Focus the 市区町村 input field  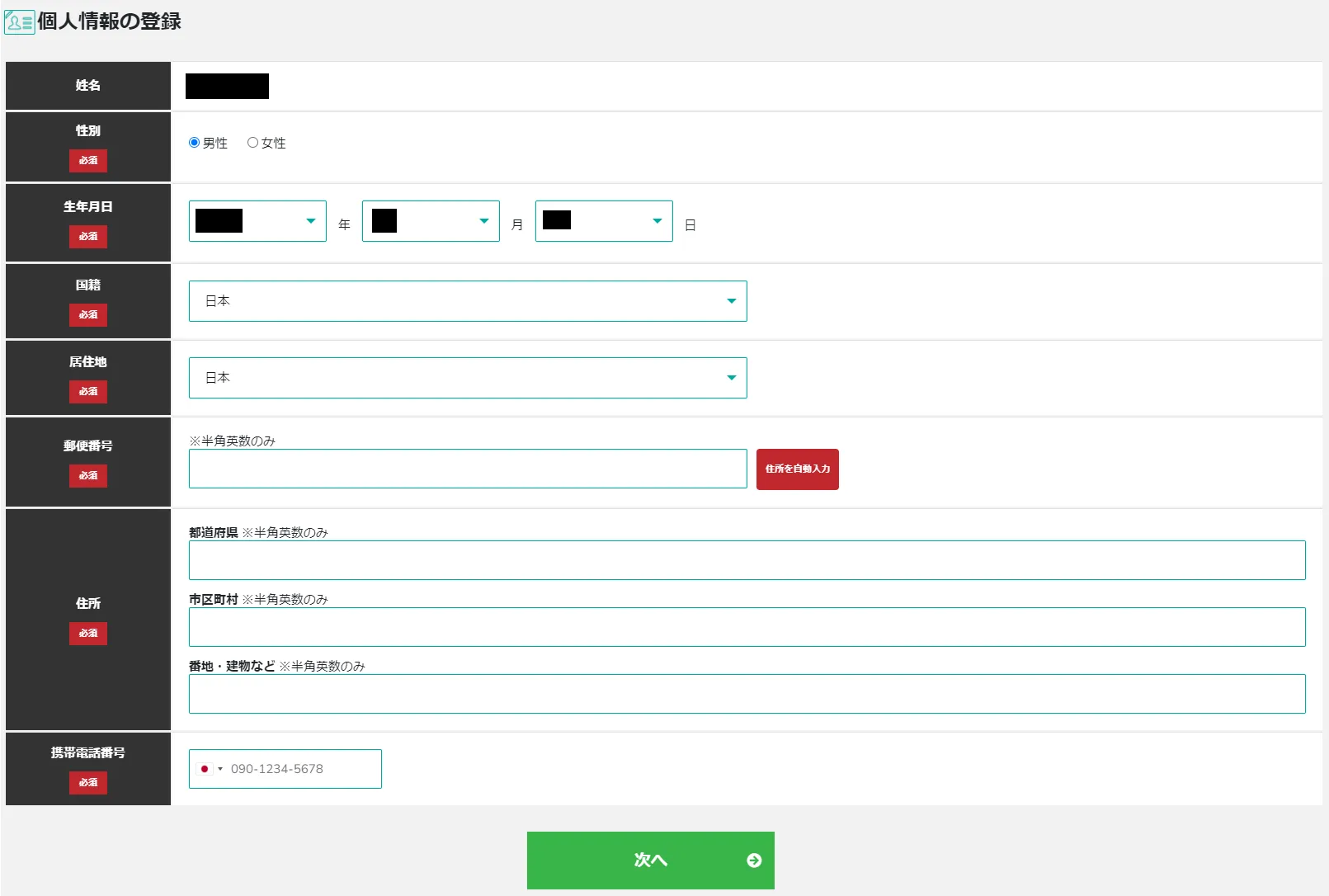[x=747, y=627]
